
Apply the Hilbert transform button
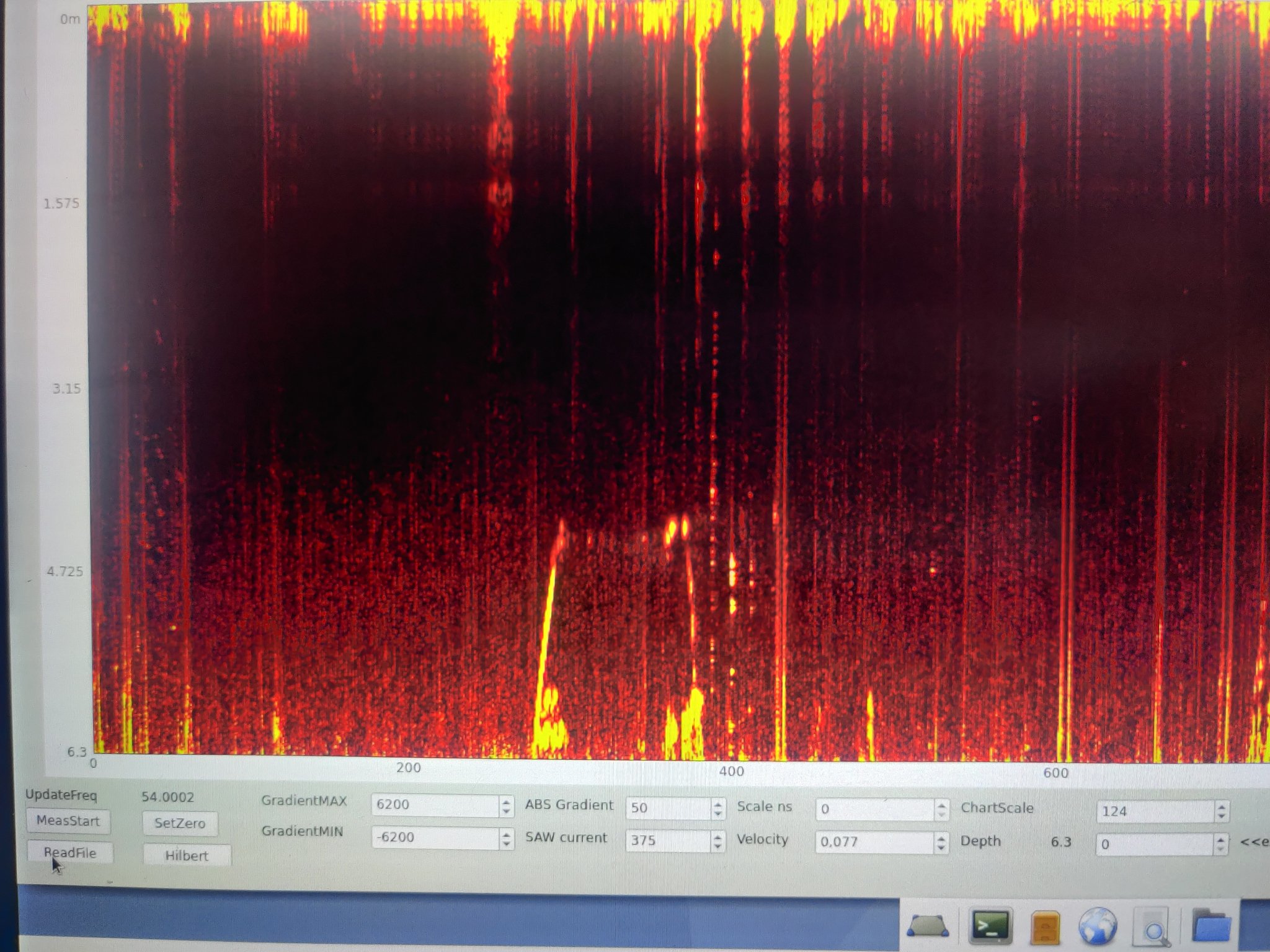187,855
